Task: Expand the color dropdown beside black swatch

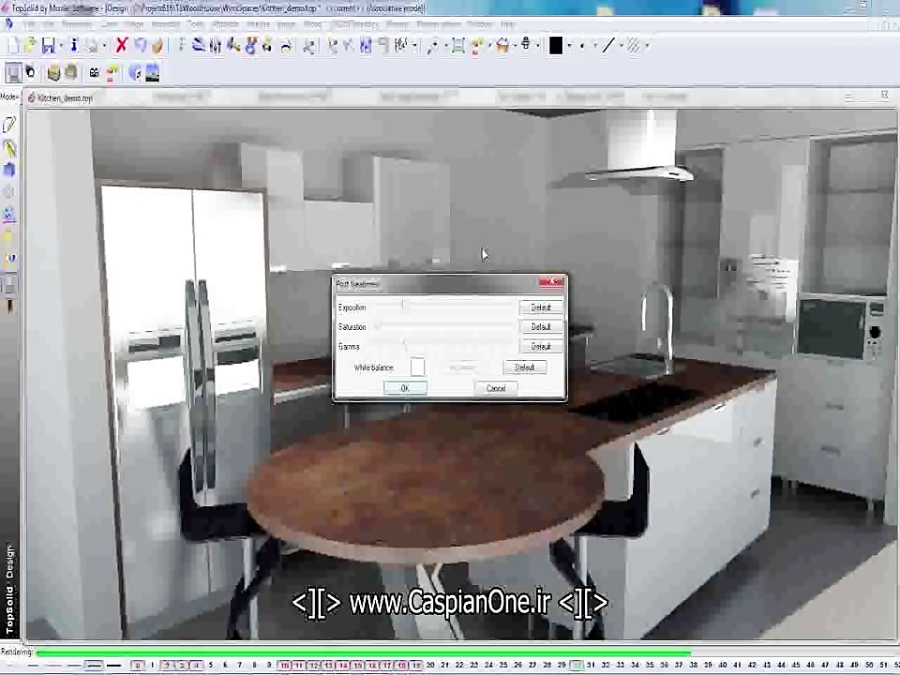Action: (x=569, y=46)
